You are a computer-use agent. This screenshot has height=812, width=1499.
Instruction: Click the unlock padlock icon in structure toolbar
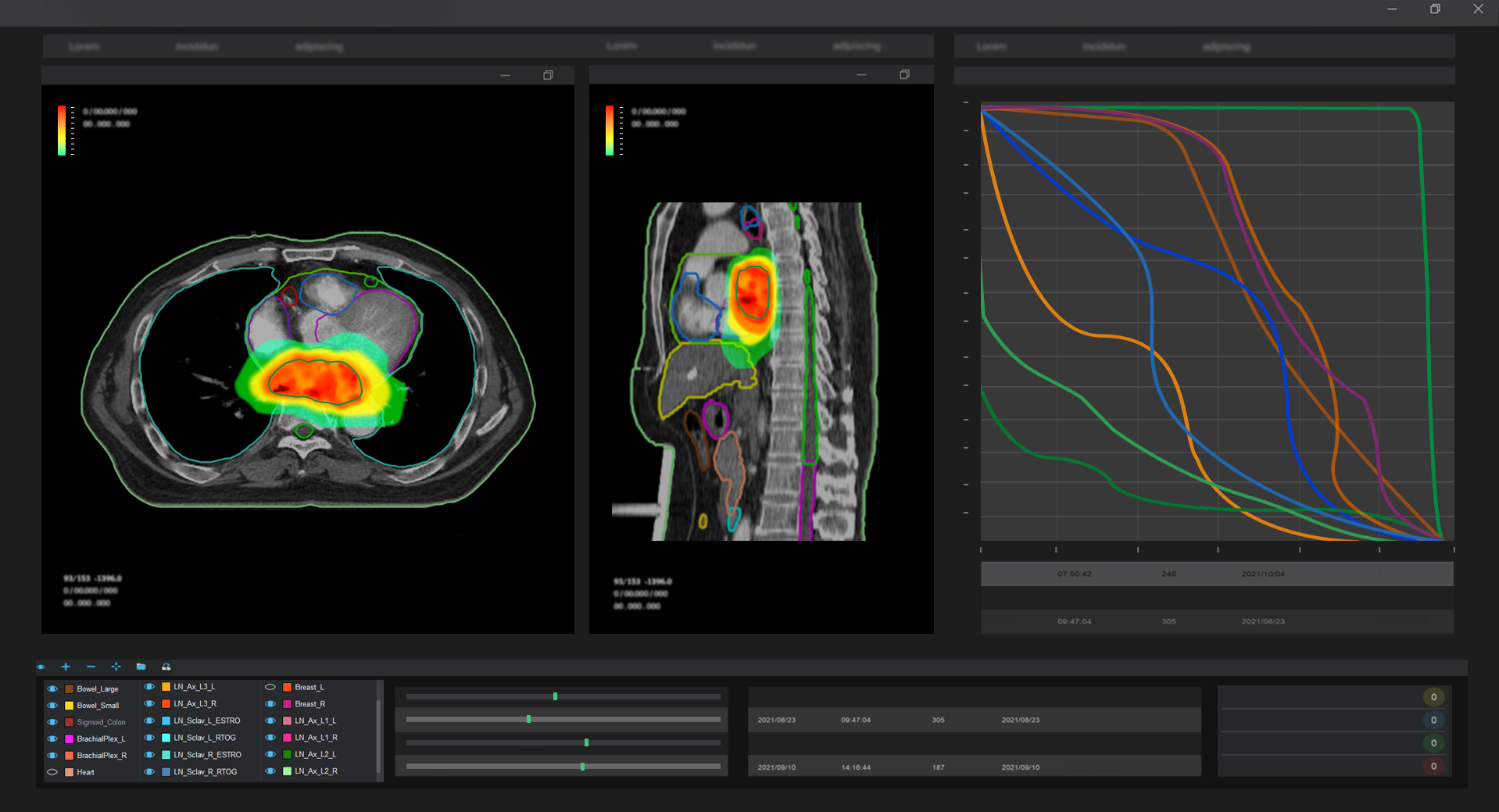166,667
